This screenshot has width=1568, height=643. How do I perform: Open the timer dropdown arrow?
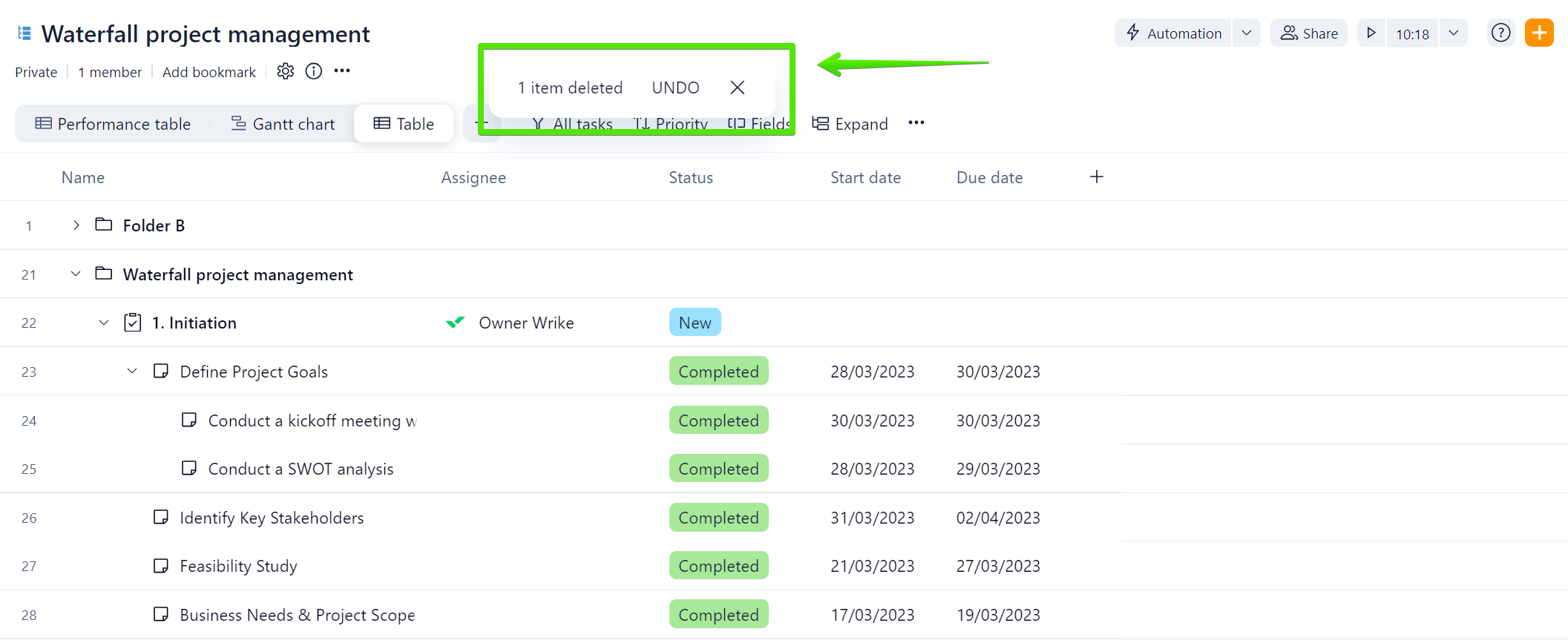point(1454,33)
